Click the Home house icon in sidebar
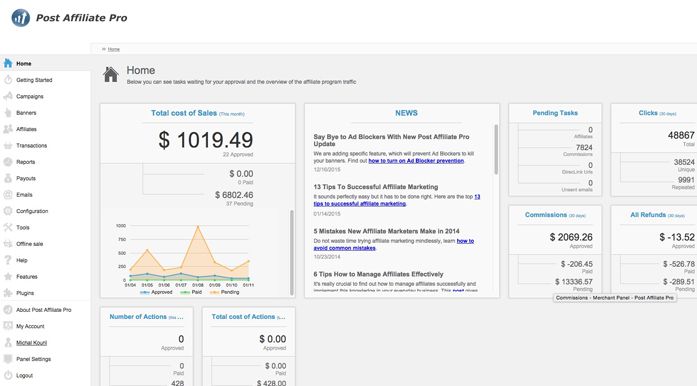 coord(8,63)
